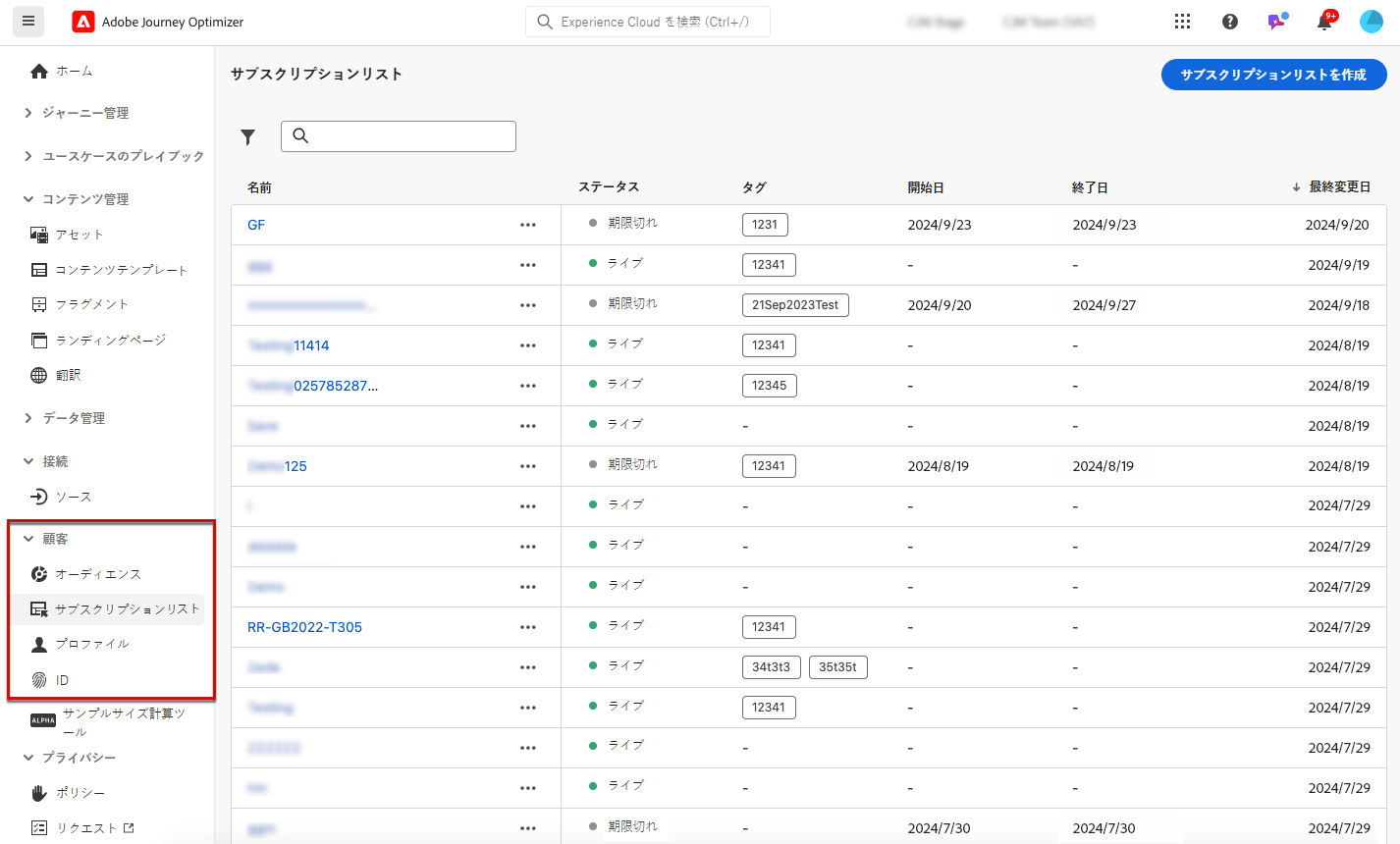Open the user profile avatar
1400x844 pixels.
point(1372,22)
